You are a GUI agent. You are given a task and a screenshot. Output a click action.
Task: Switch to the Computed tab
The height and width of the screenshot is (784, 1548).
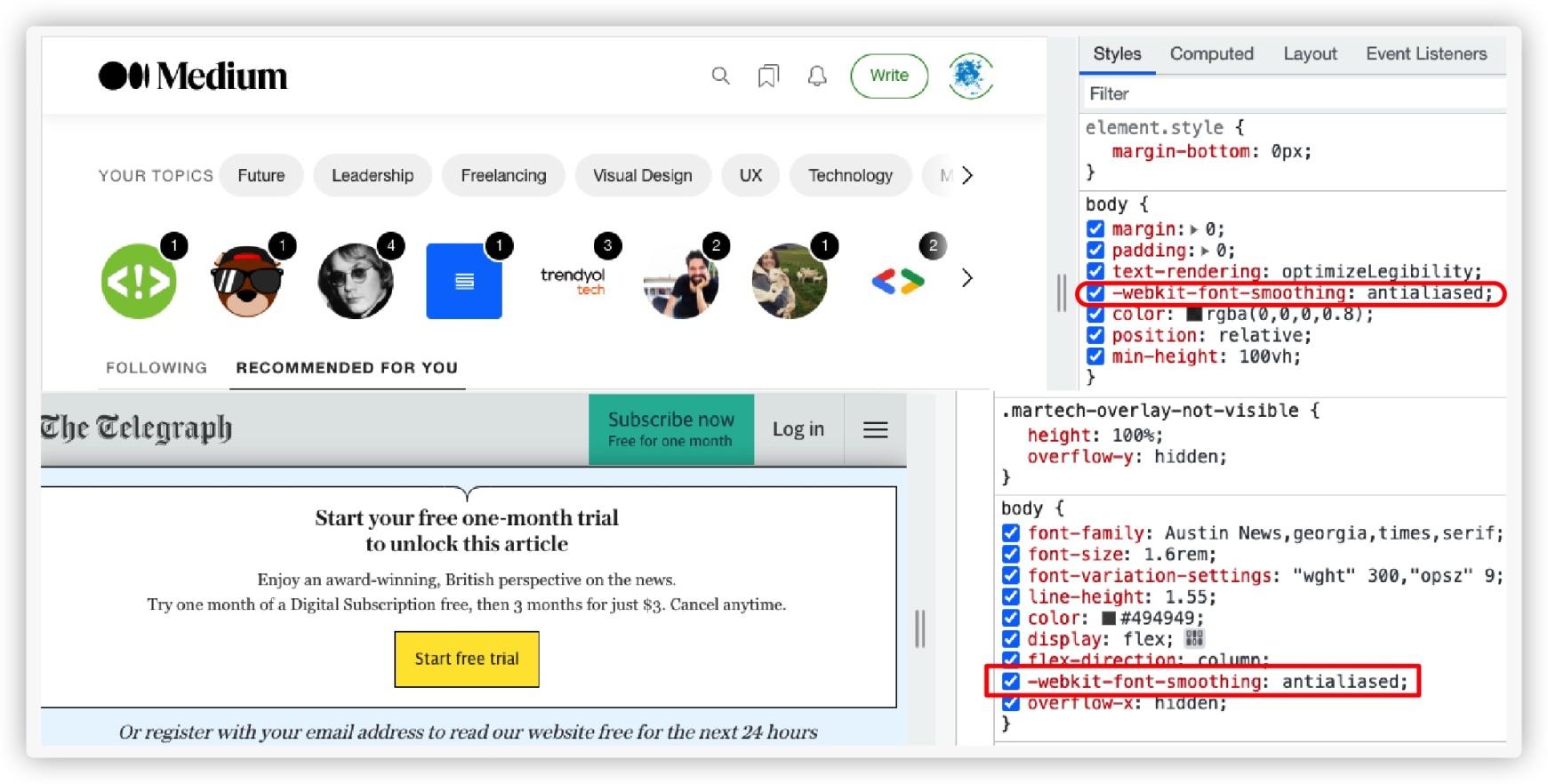click(1211, 54)
